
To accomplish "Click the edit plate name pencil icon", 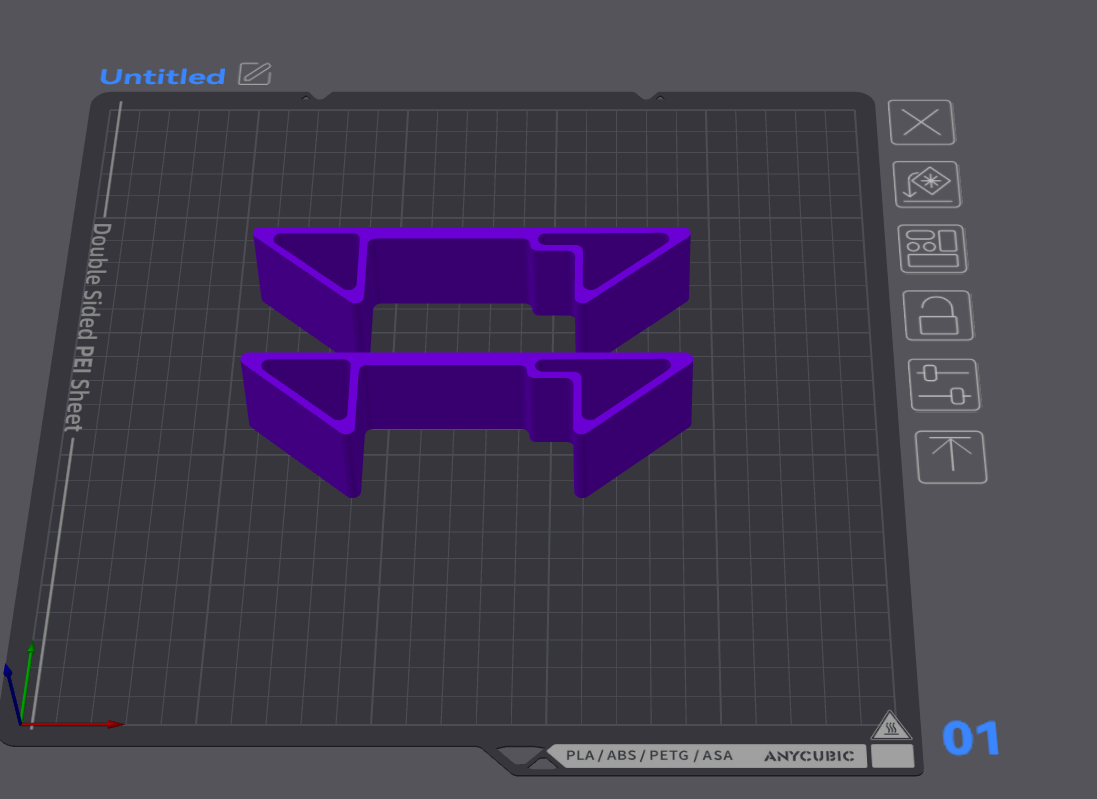I will pos(255,73).
